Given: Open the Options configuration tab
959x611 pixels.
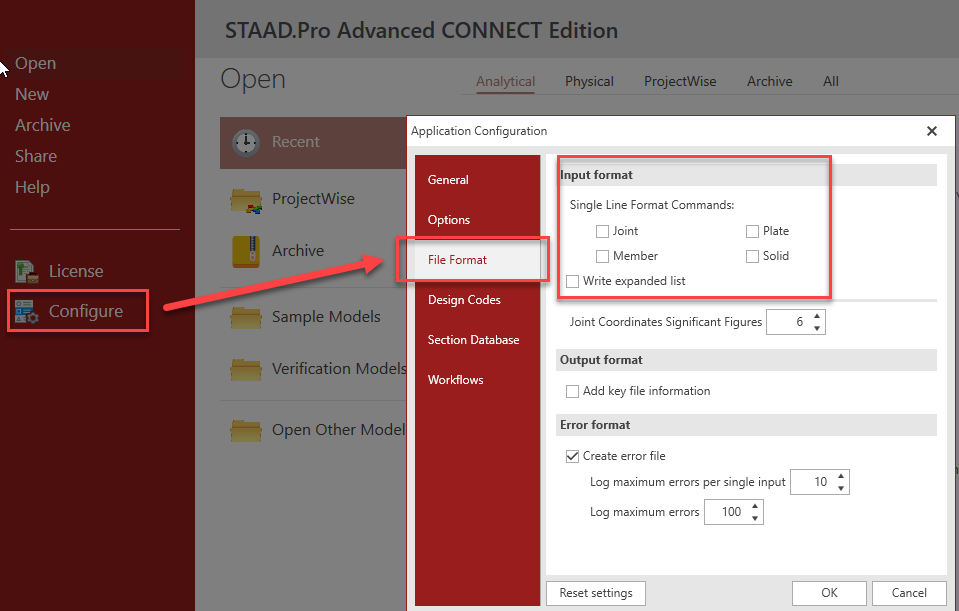Looking at the screenshot, I should pos(478,220).
